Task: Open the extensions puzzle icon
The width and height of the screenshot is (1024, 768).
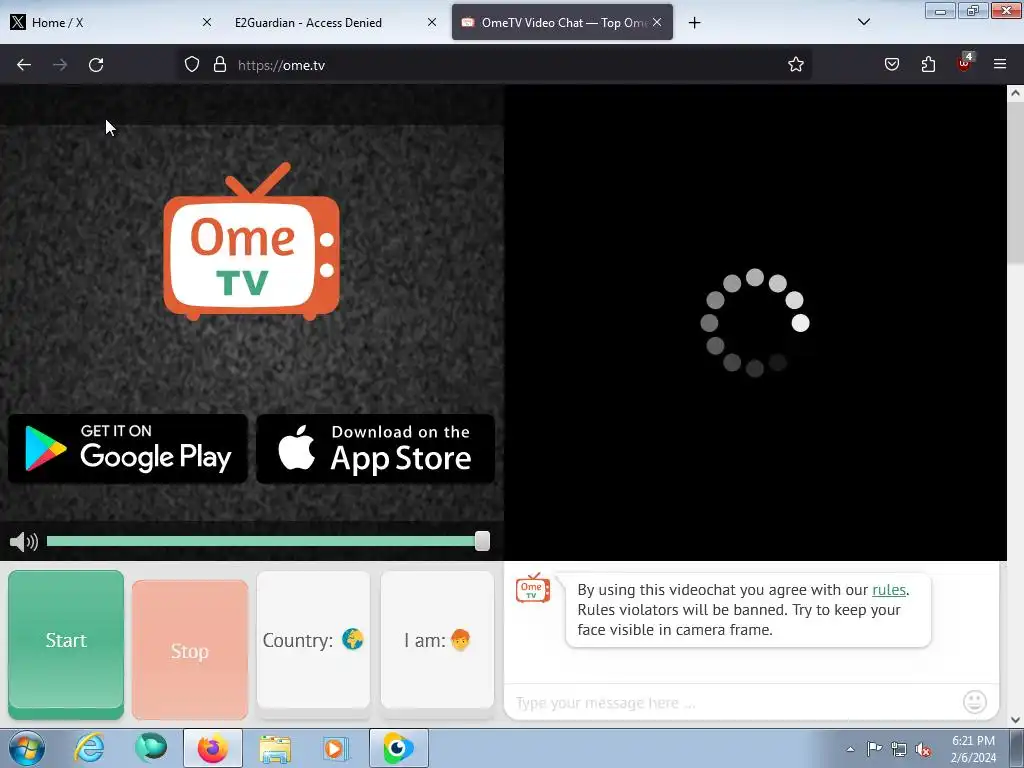Action: click(x=928, y=64)
